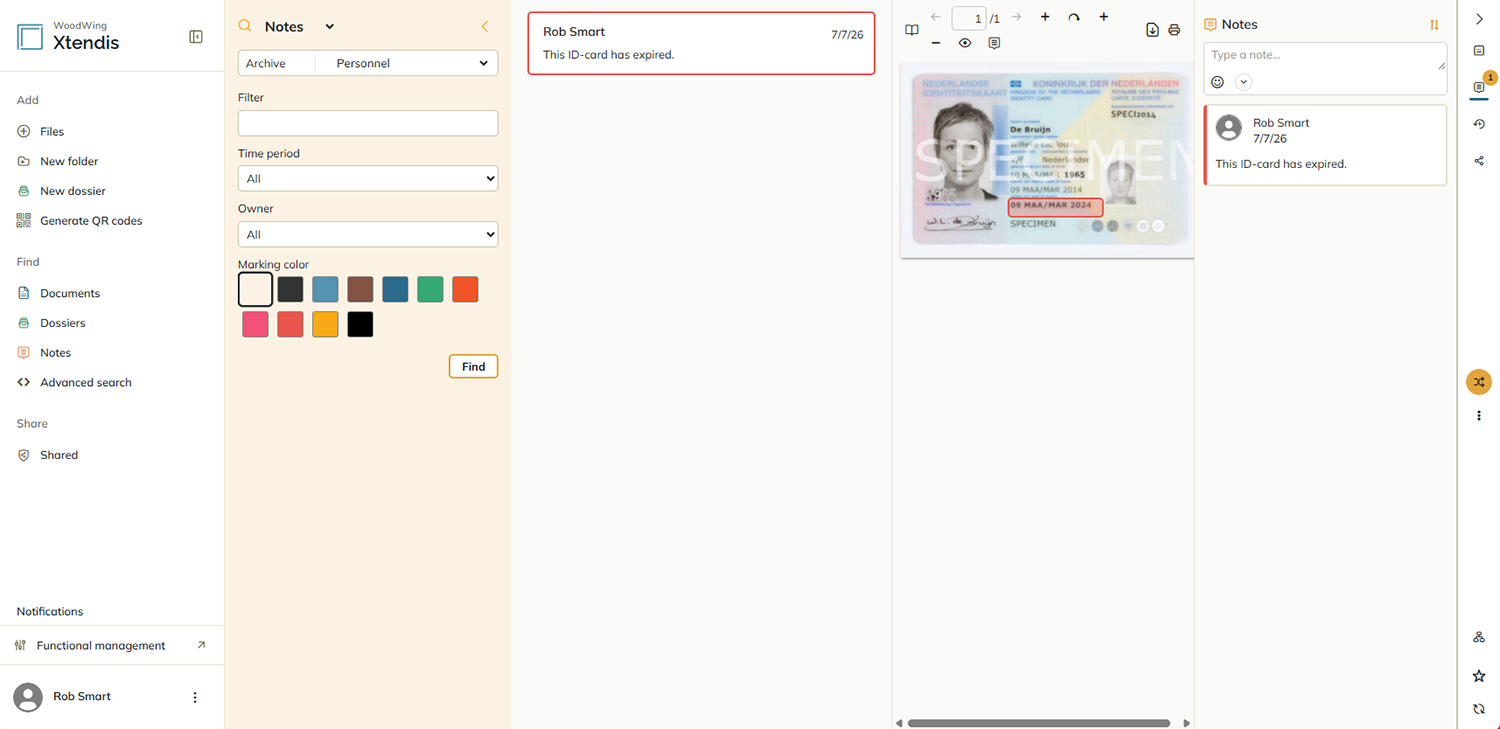This screenshot has height=729, width=1500.
Task: Open Generate QR codes
Action: pos(80,221)
